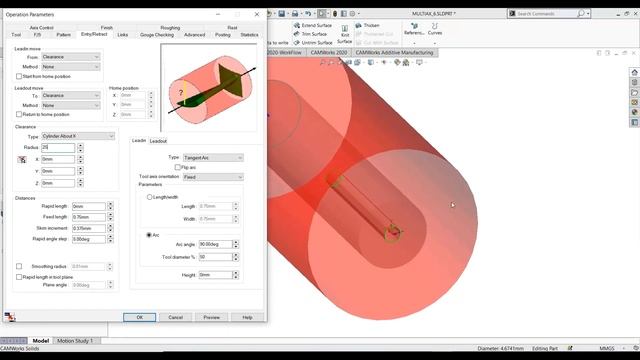Screen dimensions: 640x360
Task: Expand the Curves dropdown arrow
Action: (x=435, y=42)
